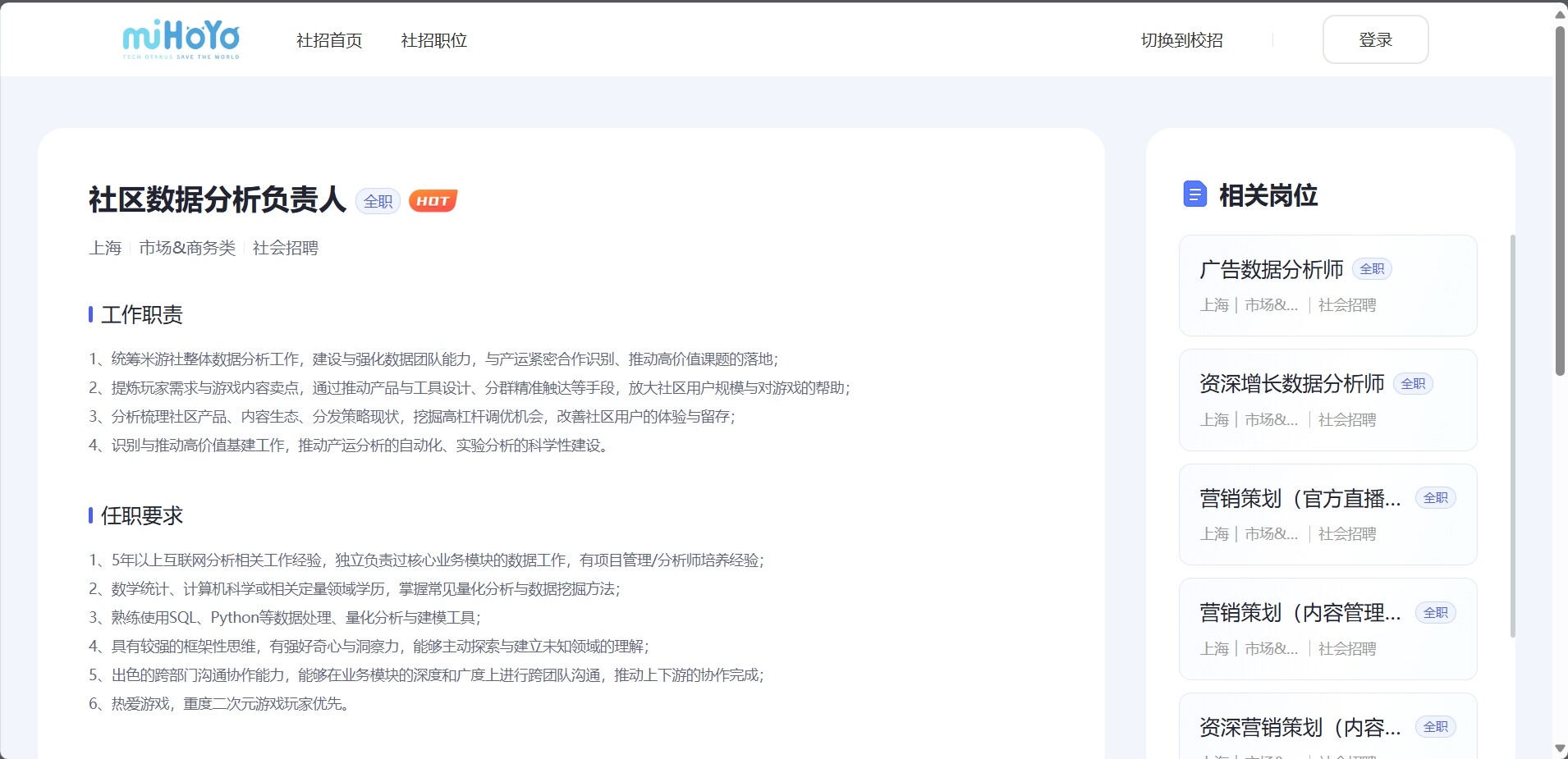Open the 资深营销策划（内容... job card

(x=1300, y=728)
